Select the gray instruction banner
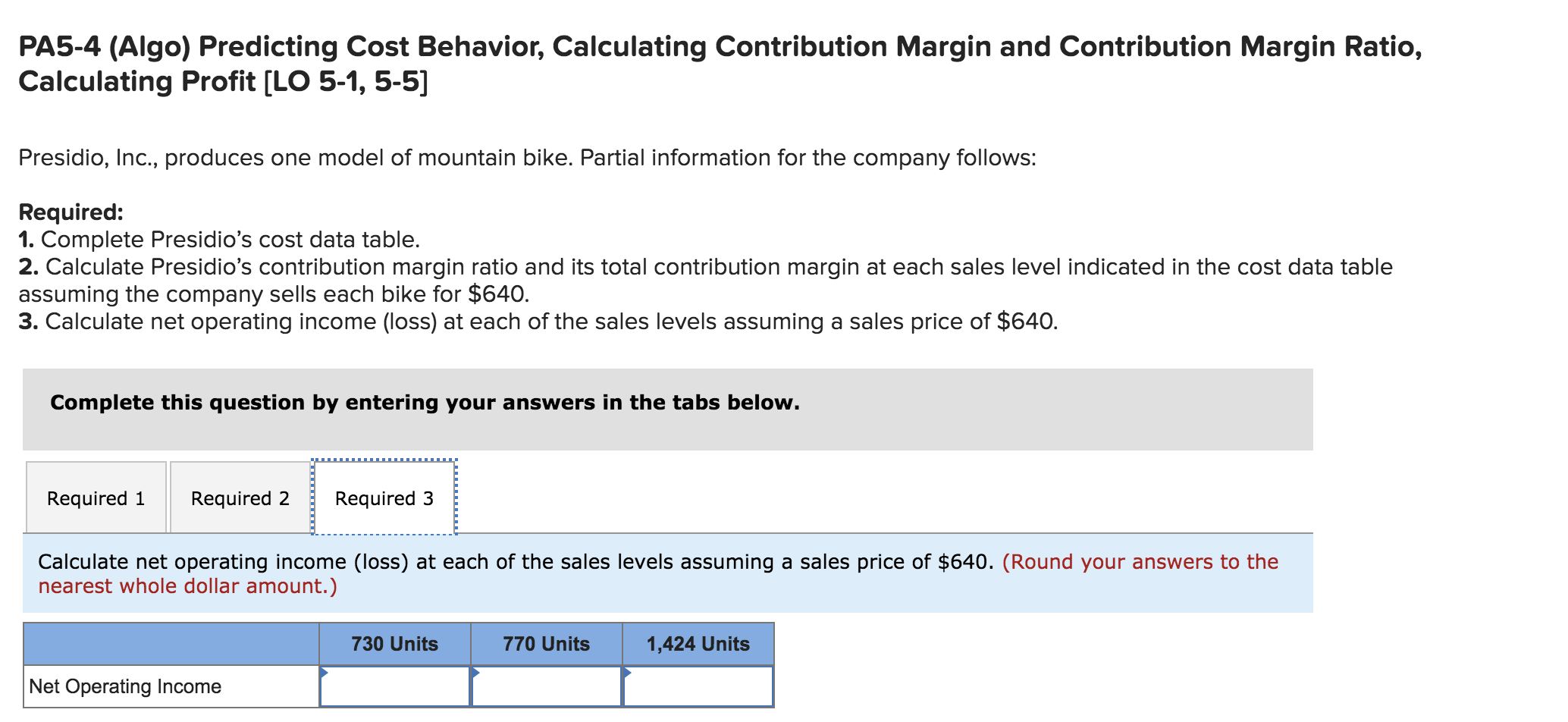This screenshot has height=722, width=1568. 425,403
